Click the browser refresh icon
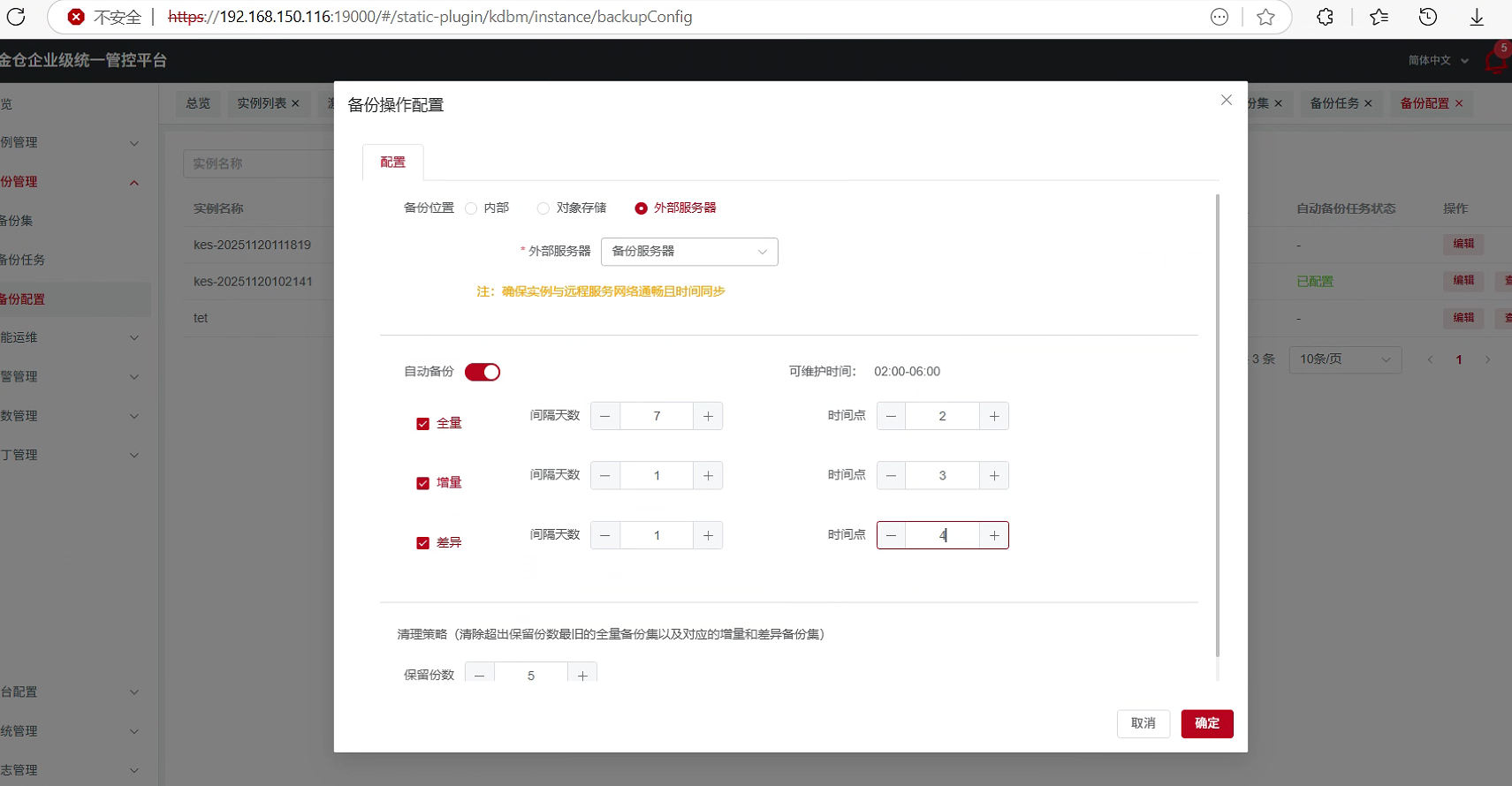Image resolution: width=1512 pixels, height=786 pixels. coord(16,17)
